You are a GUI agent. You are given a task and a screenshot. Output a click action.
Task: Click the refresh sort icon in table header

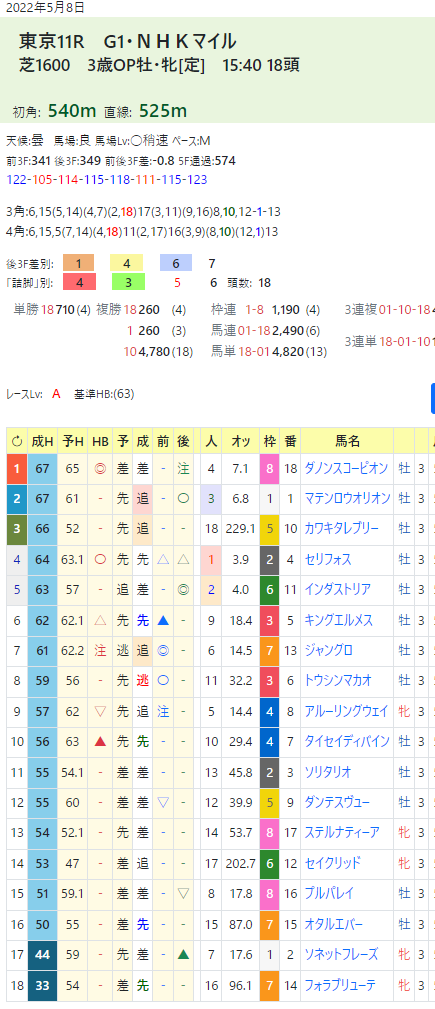coord(17,441)
